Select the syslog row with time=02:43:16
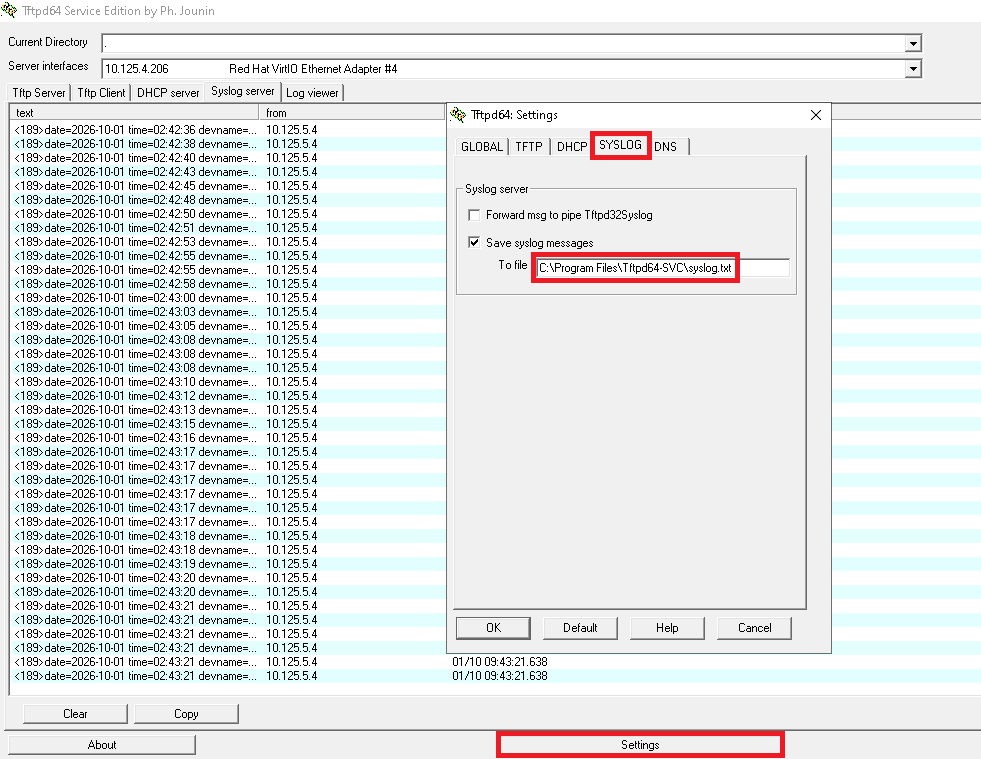 (228, 438)
